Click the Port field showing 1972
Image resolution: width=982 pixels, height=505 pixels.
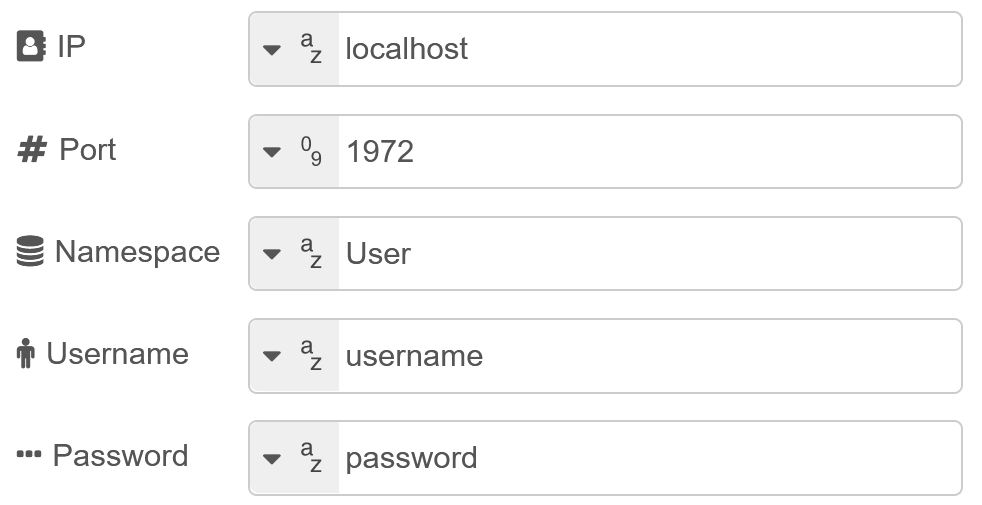pos(648,151)
